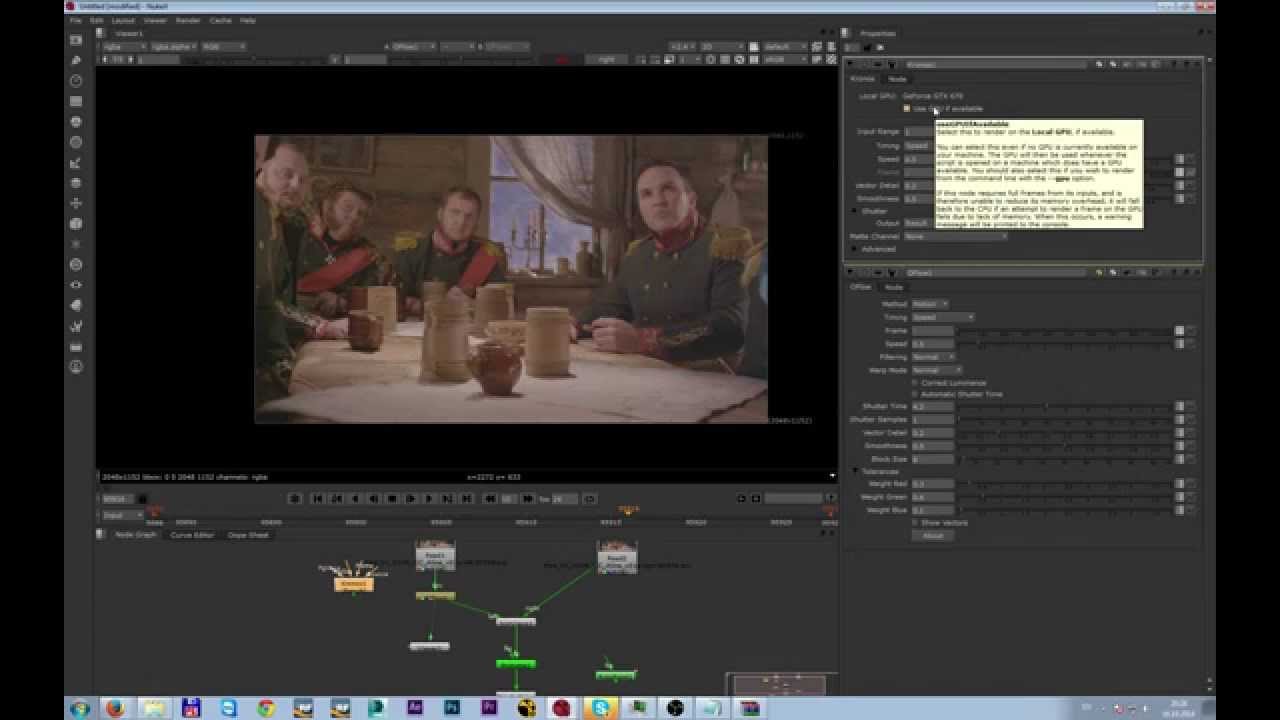The width and height of the screenshot is (1280, 720).
Task: Open the Timing dropdown in OFlow
Action: point(942,317)
